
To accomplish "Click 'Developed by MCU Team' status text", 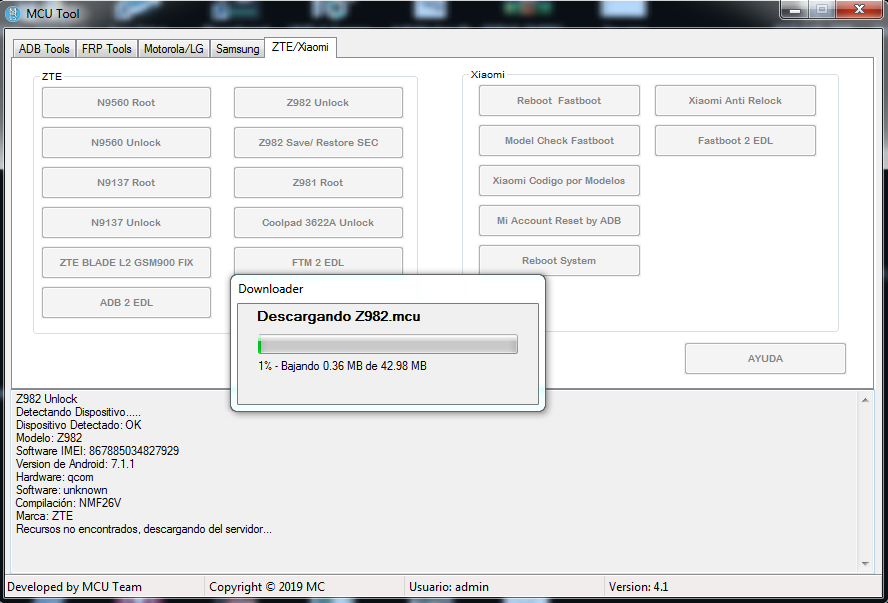I will (x=74, y=587).
